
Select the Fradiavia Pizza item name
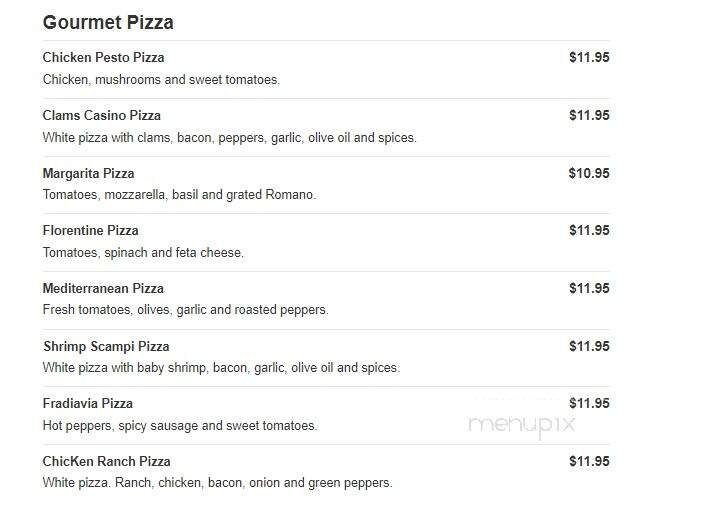pos(87,403)
